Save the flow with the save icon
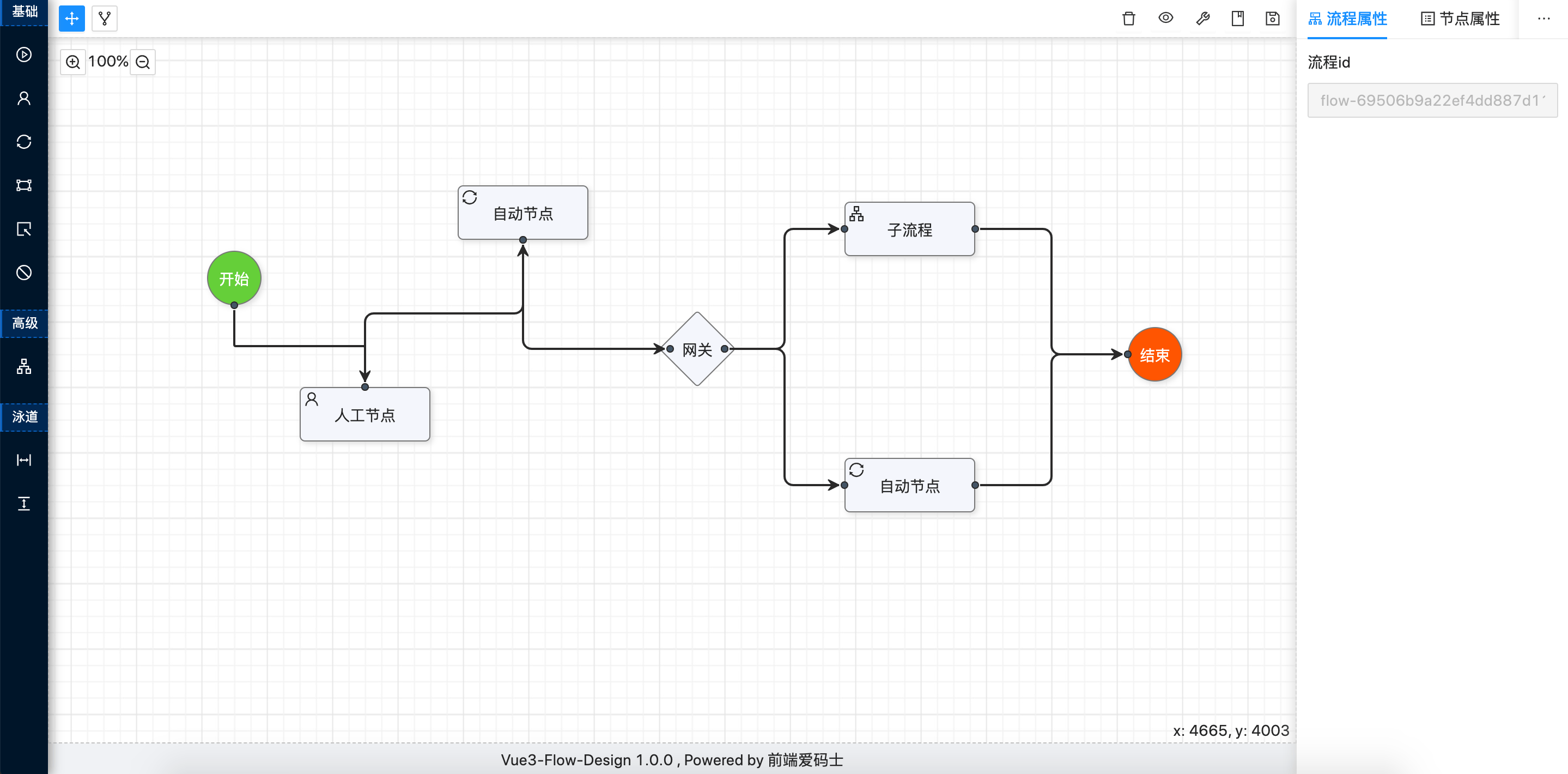The image size is (1568, 774). click(1272, 19)
